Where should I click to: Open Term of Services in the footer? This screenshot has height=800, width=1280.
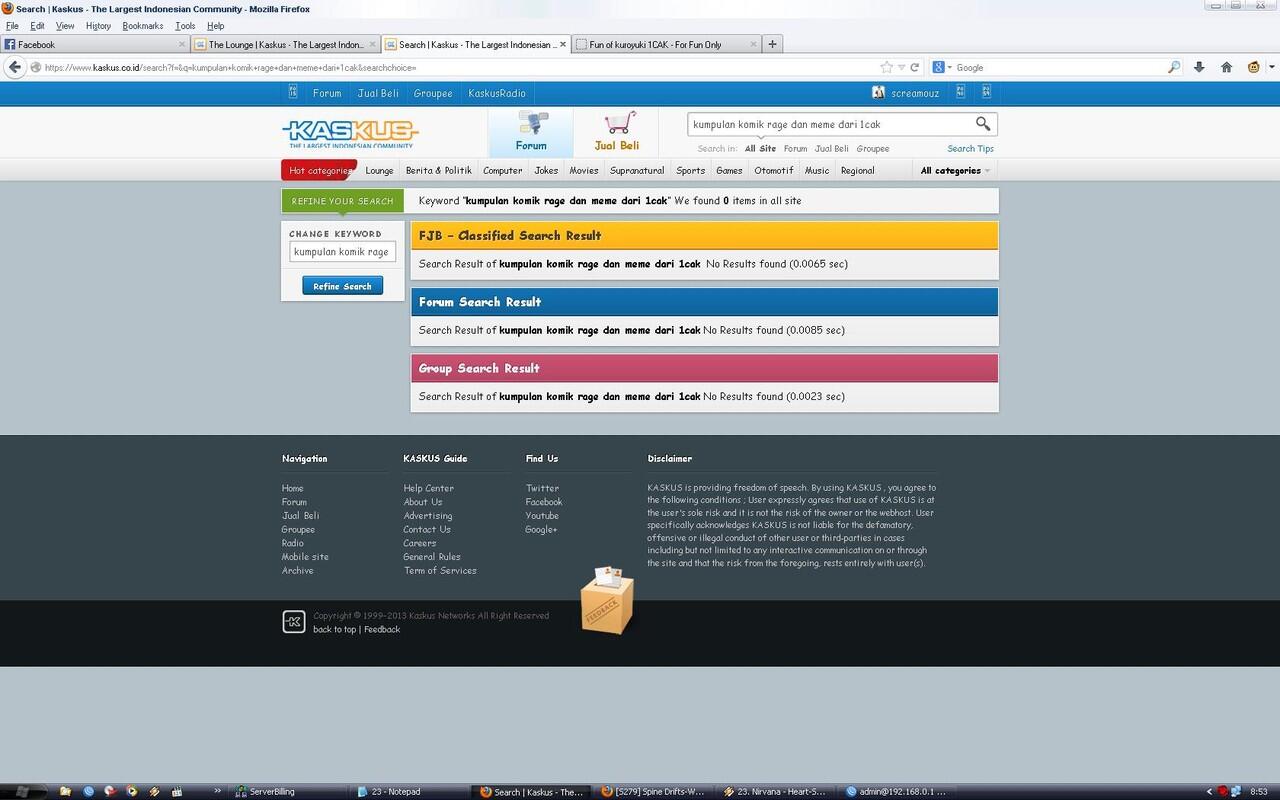(440, 570)
